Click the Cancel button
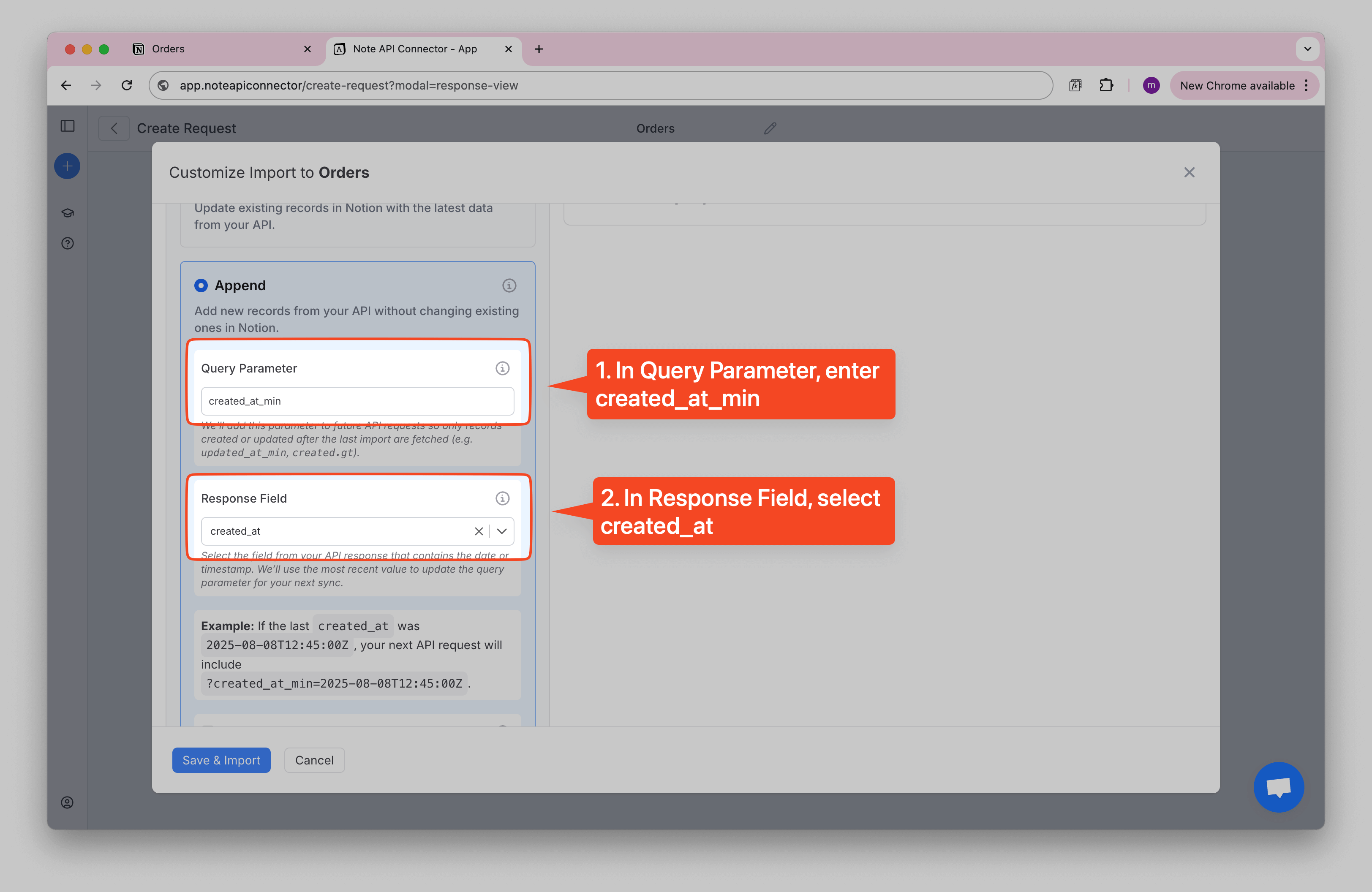 click(x=314, y=760)
